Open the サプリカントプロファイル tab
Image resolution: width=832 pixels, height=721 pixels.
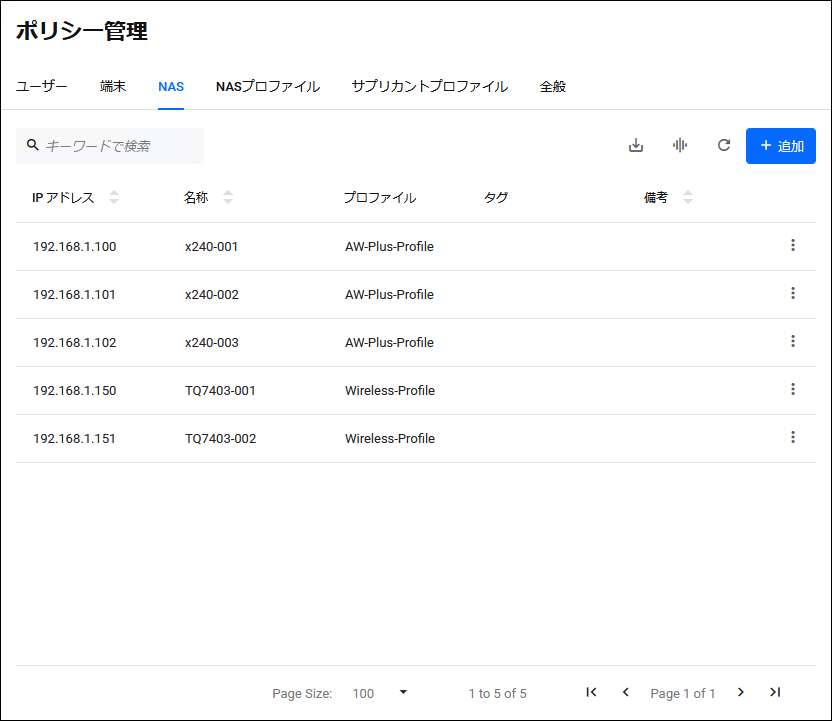tap(430, 86)
